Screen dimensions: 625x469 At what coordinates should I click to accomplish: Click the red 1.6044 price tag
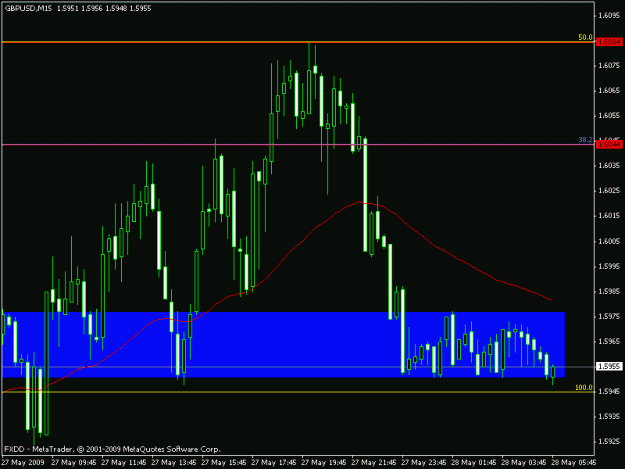609,144
